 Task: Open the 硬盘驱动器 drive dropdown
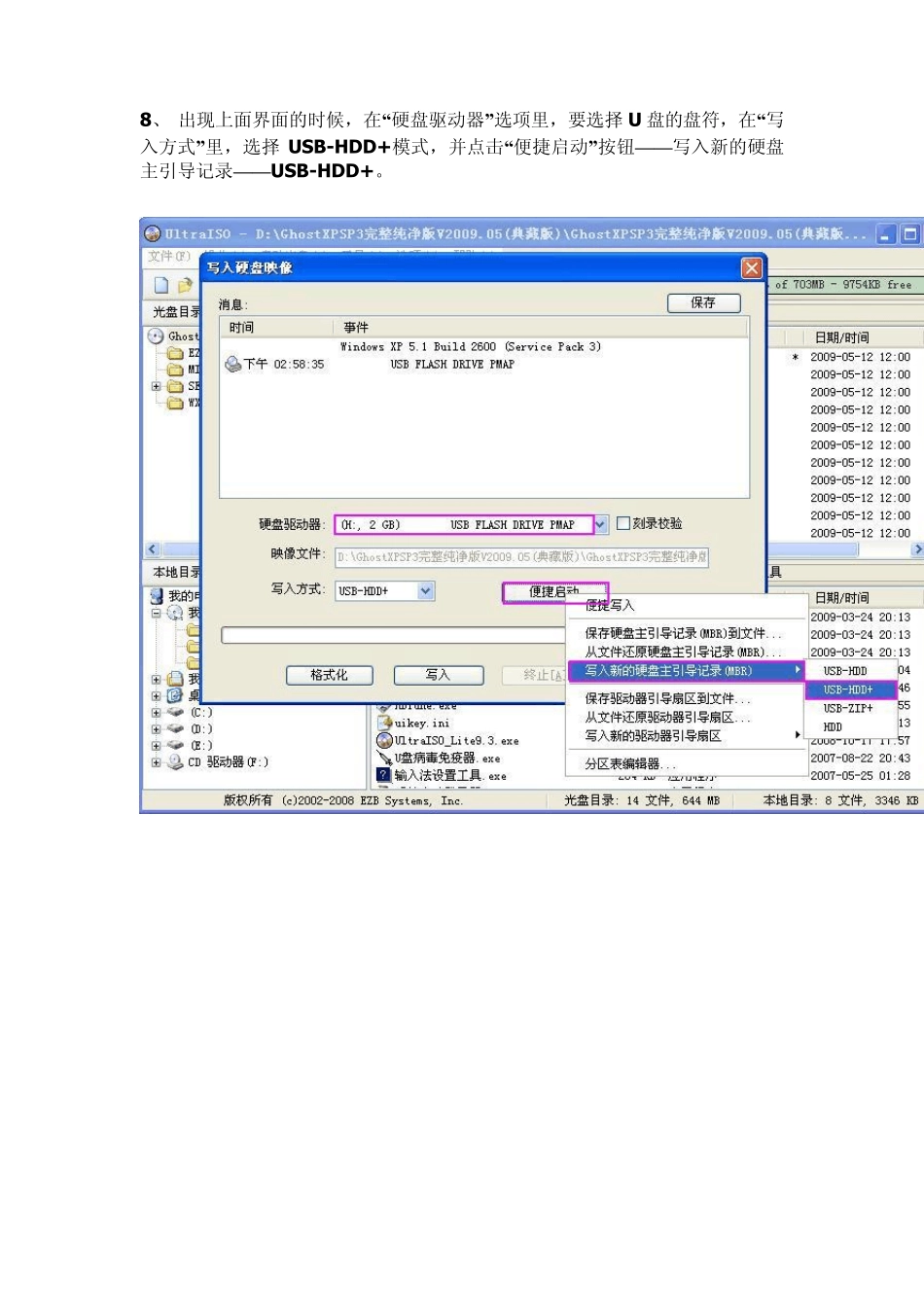[601, 525]
